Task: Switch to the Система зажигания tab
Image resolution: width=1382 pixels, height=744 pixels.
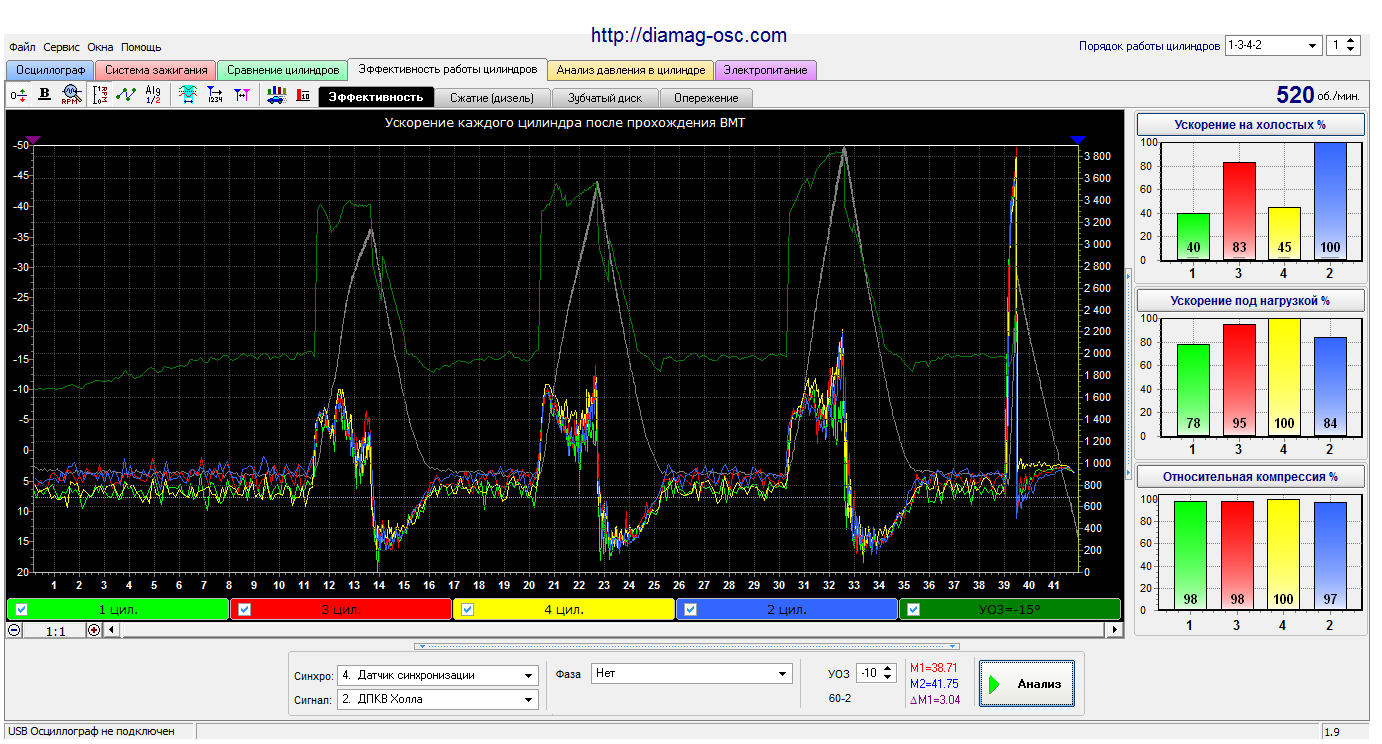Action: [x=156, y=70]
